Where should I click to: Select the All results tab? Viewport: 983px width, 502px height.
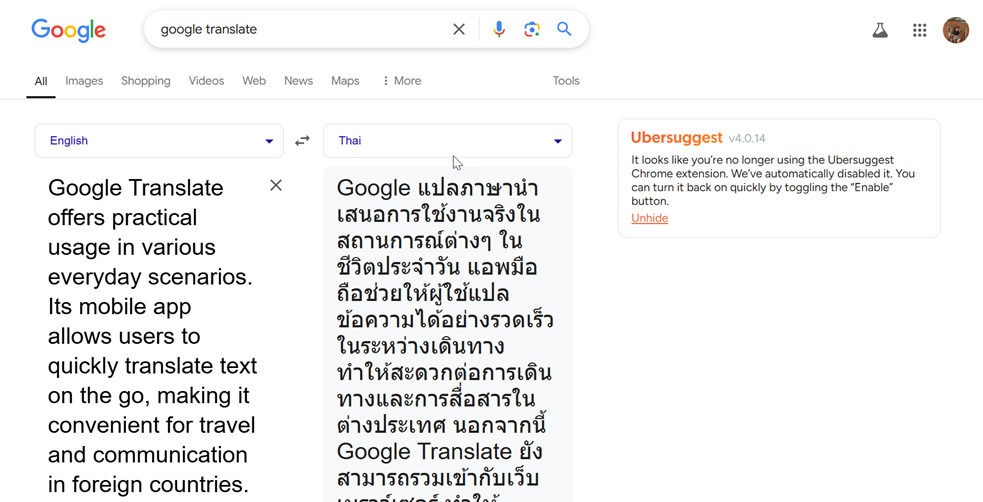click(41, 81)
